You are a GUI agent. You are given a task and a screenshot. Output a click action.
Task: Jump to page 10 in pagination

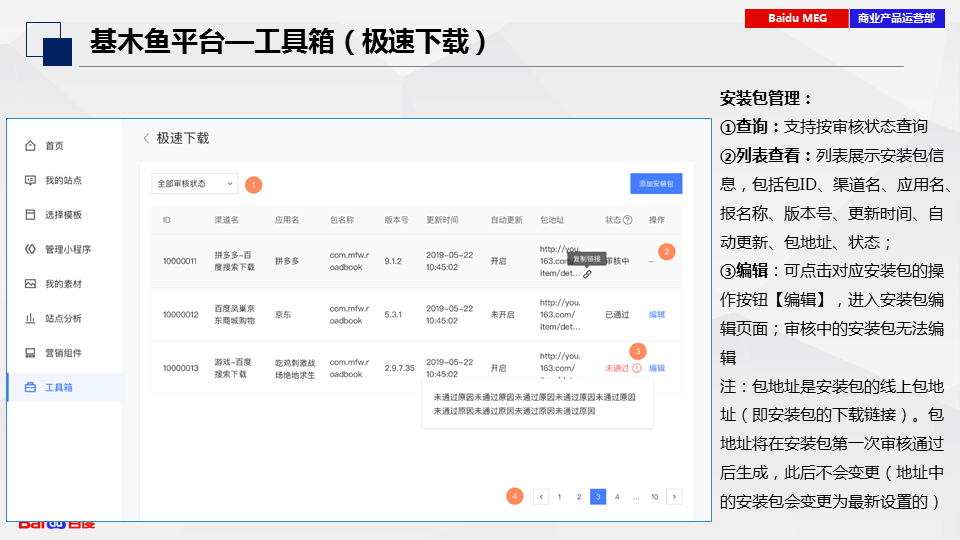[654, 497]
